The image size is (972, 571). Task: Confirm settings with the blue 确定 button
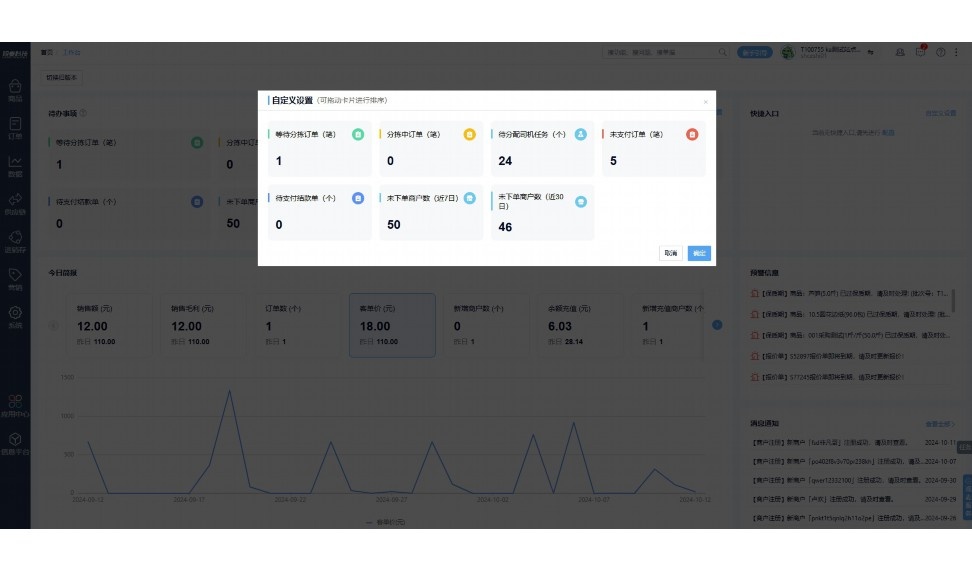click(699, 253)
